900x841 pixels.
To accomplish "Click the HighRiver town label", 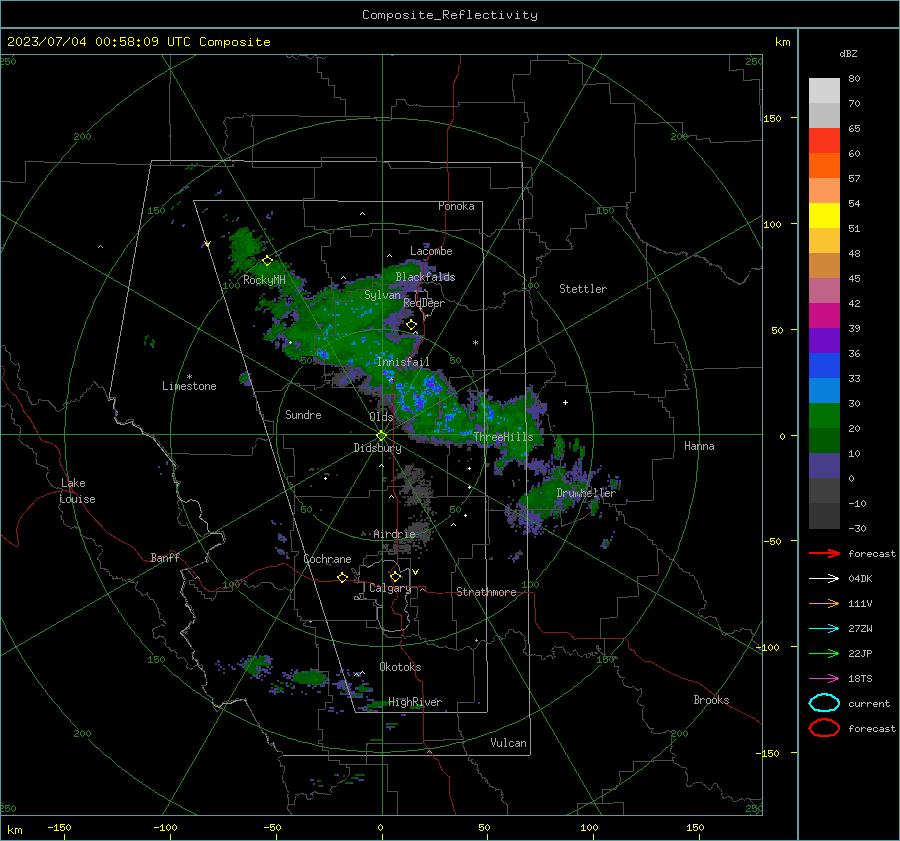I will click(415, 702).
